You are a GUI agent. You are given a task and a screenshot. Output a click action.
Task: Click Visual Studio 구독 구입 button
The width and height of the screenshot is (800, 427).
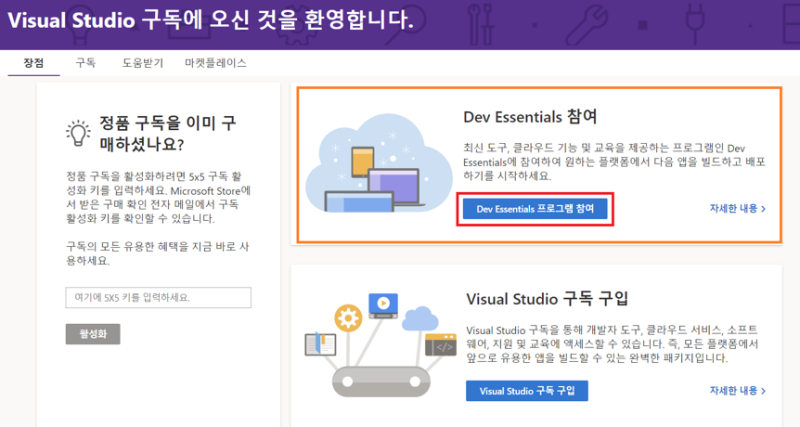point(527,391)
